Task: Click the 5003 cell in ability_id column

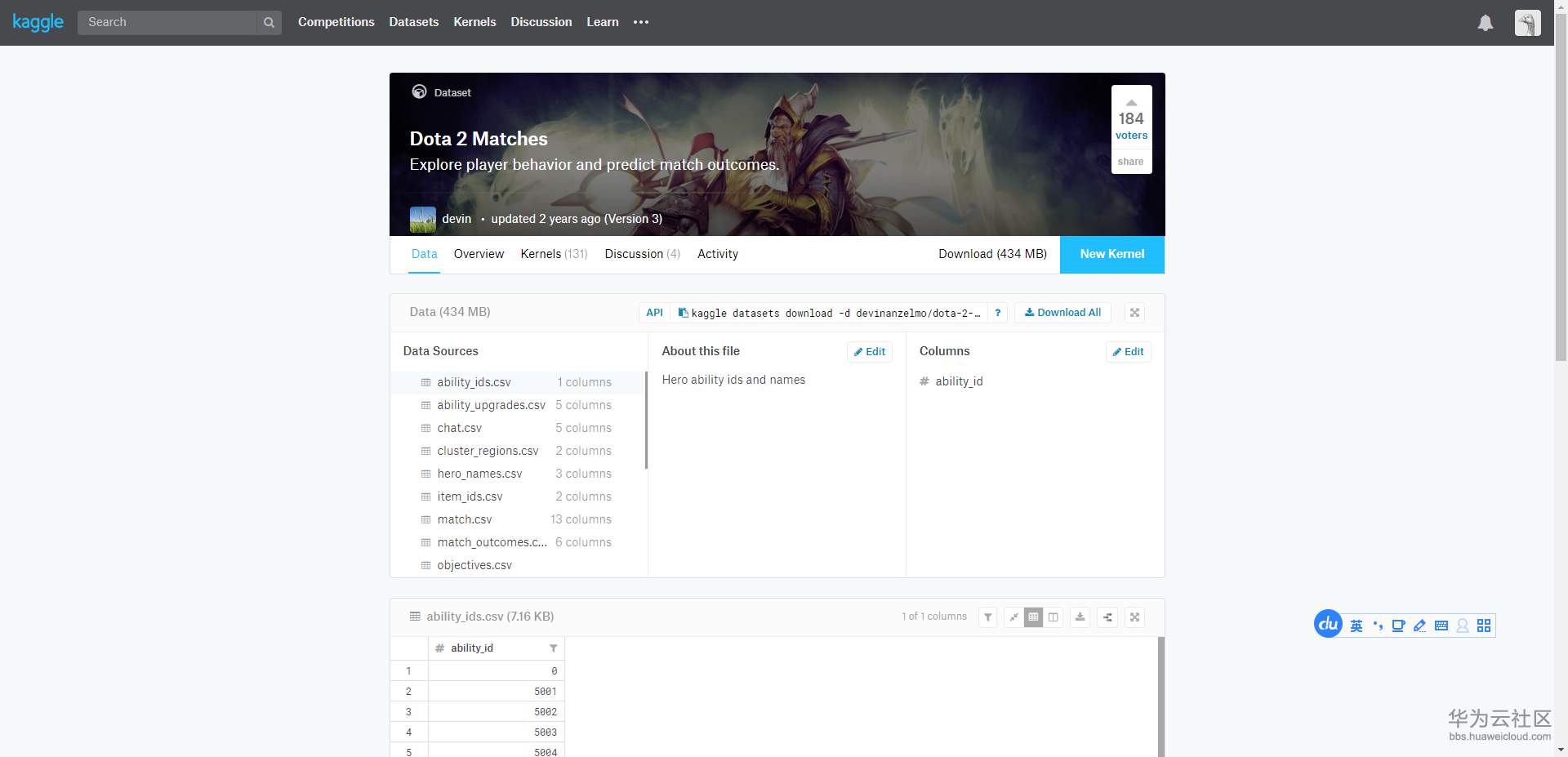Action: pos(497,733)
